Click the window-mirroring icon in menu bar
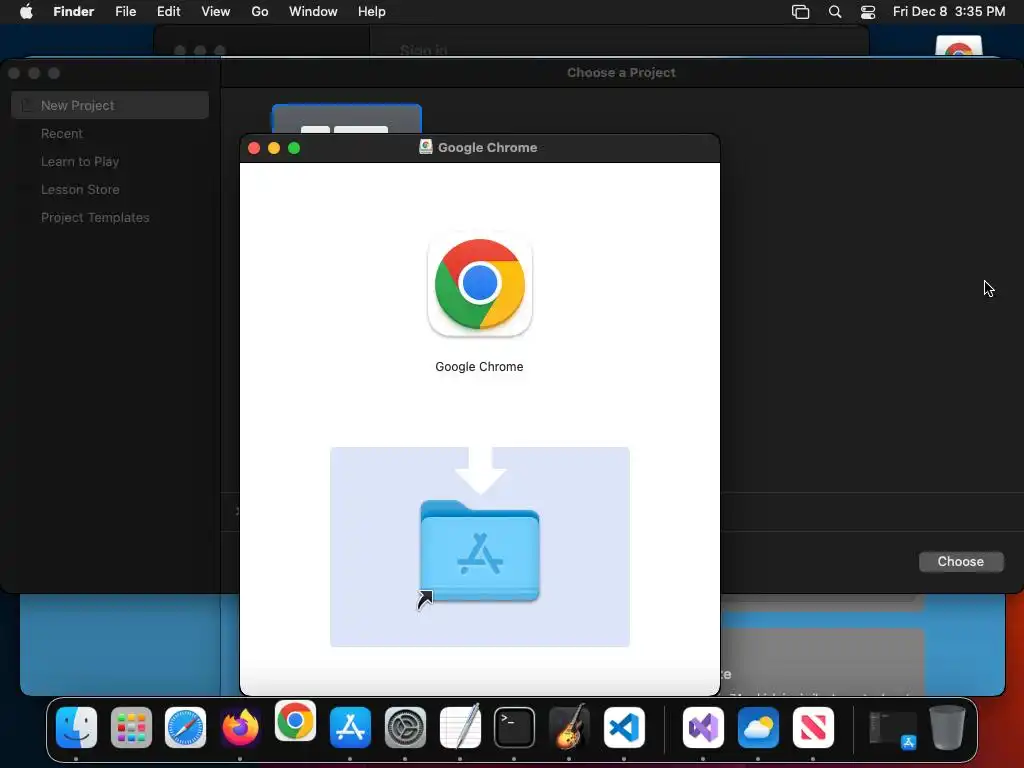 pyautogui.click(x=800, y=11)
